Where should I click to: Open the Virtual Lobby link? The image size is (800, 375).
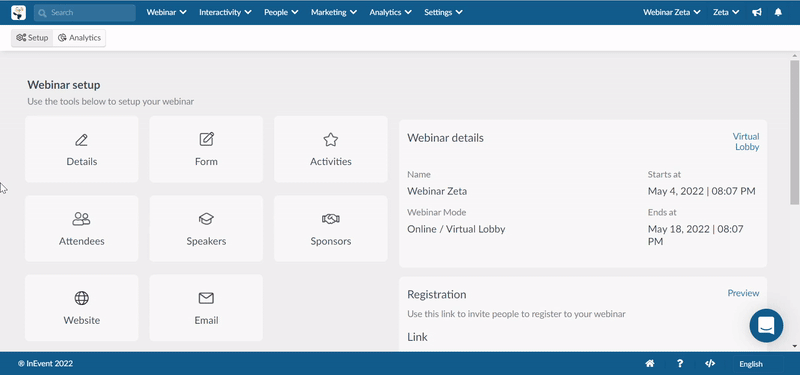[x=746, y=141]
